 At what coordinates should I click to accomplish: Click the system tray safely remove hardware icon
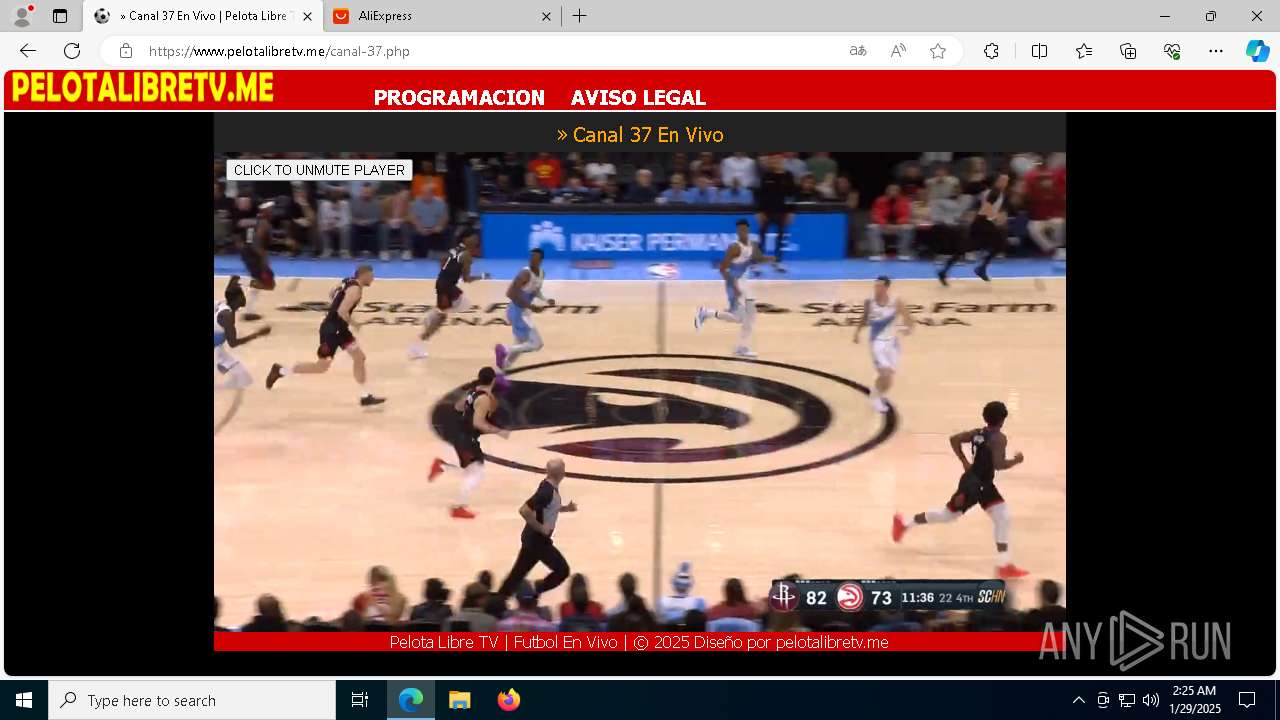click(x=1103, y=700)
